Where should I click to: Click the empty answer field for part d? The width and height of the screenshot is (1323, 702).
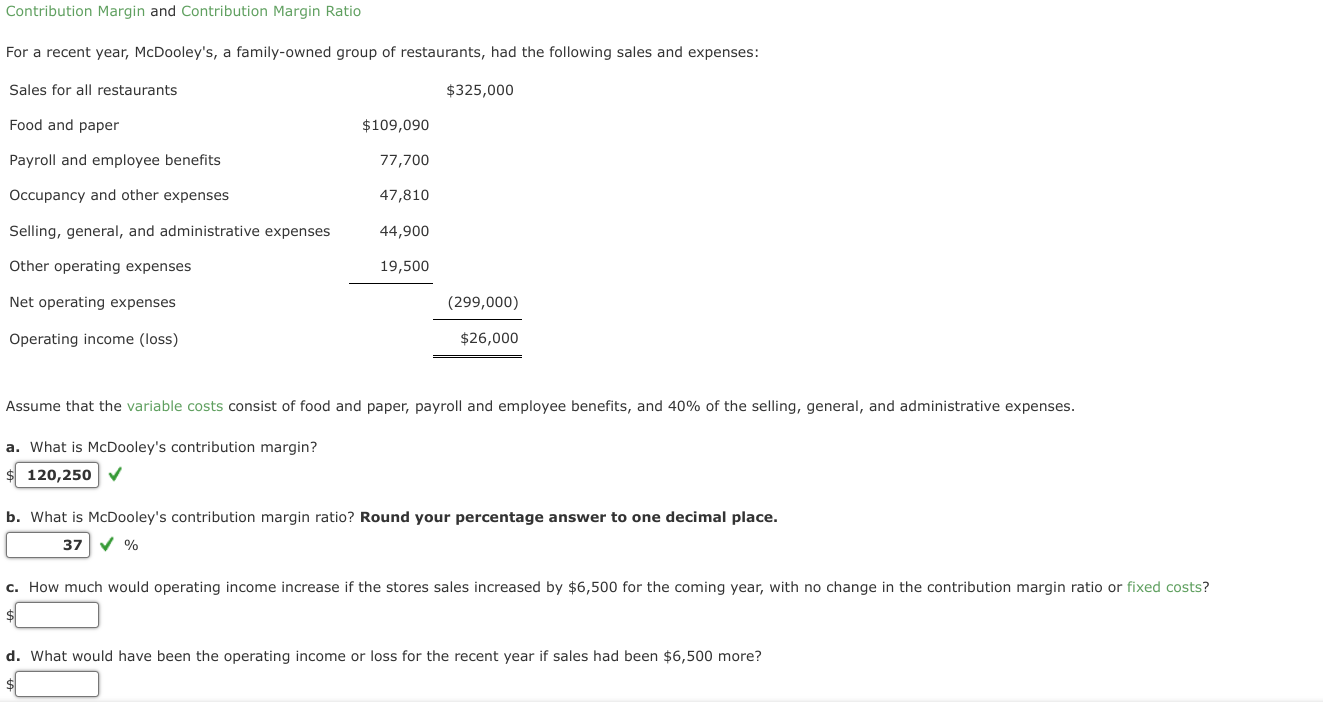(x=55, y=682)
